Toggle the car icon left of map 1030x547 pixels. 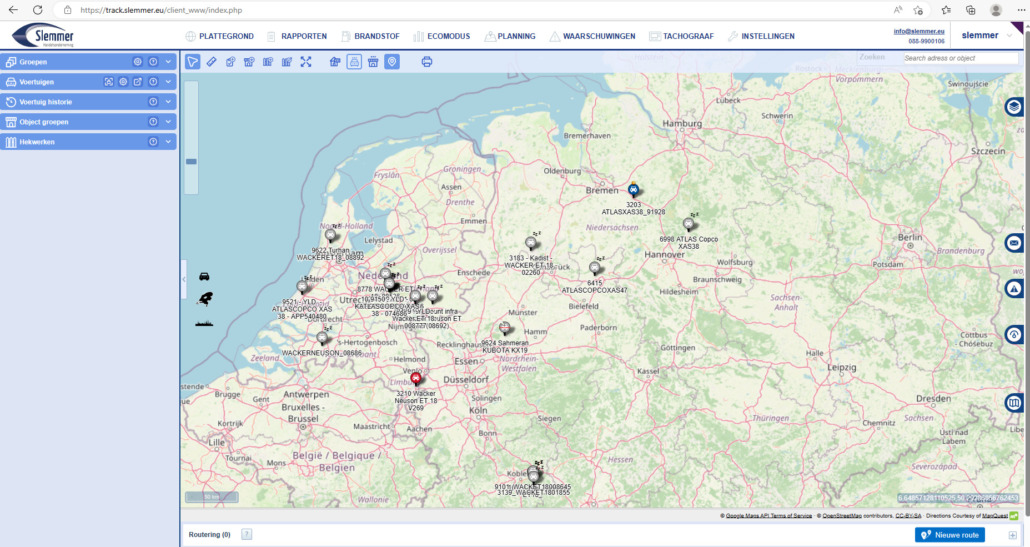tap(204, 276)
